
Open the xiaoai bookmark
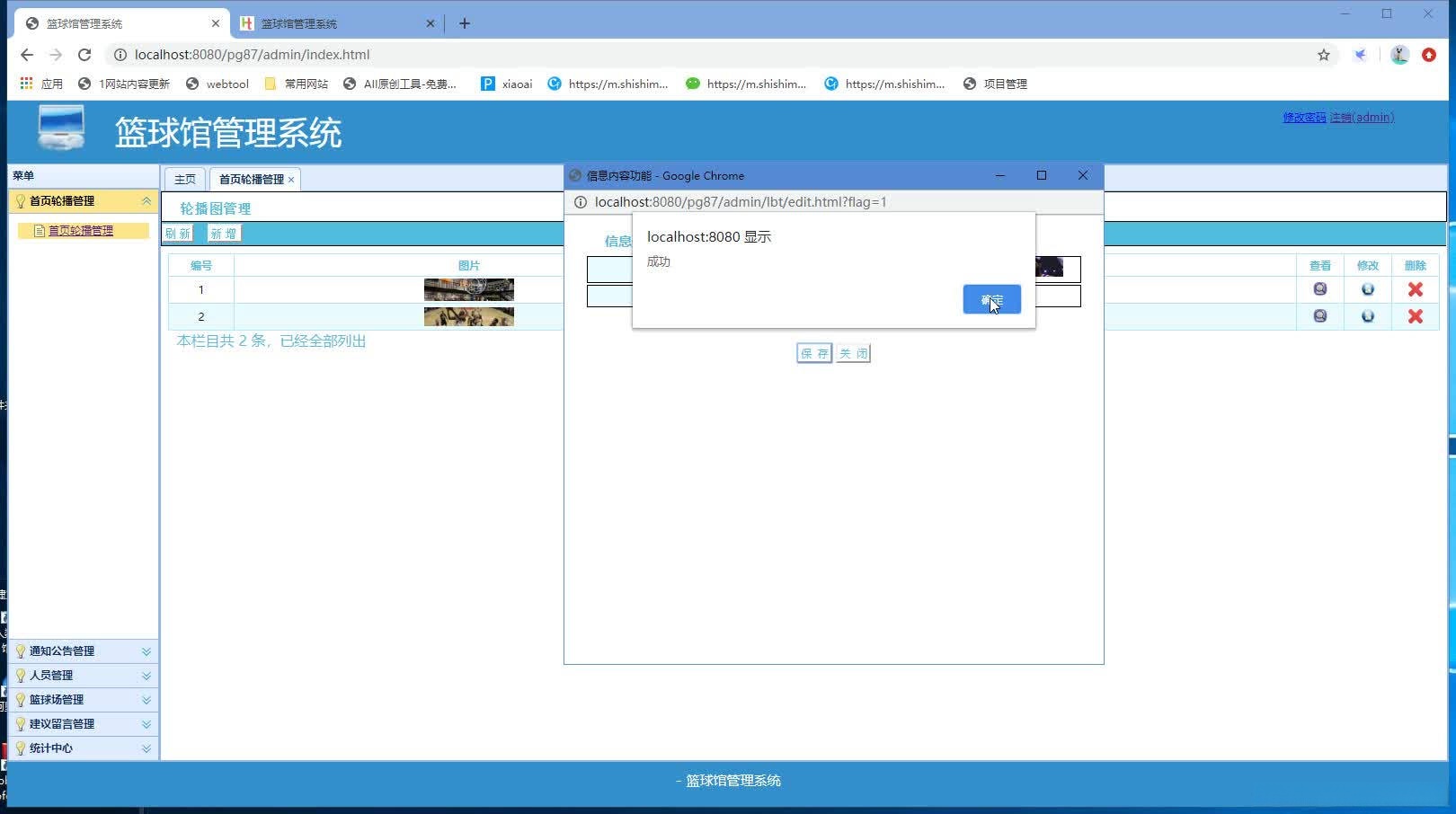(x=506, y=84)
